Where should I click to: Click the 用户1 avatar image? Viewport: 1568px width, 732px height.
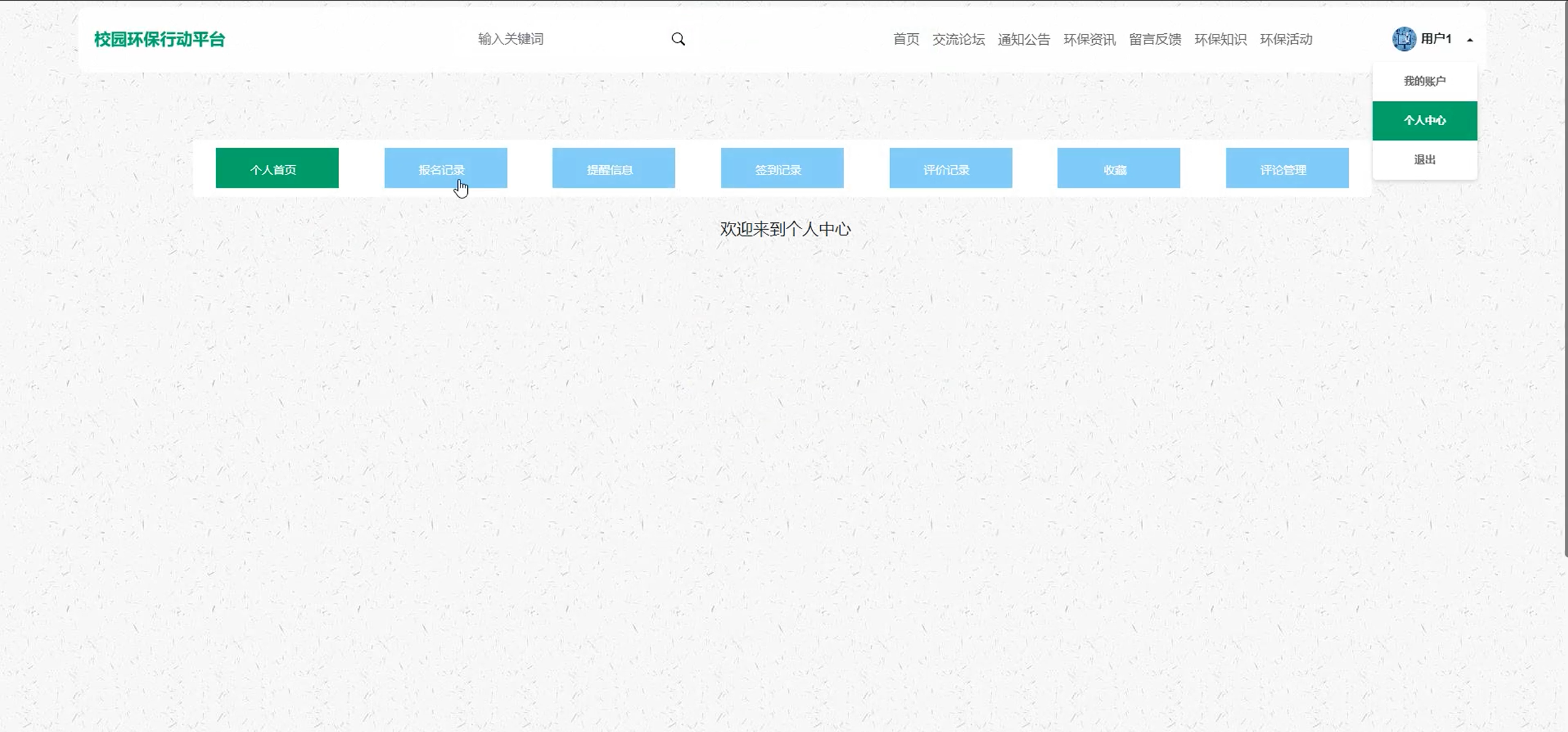pos(1403,39)
